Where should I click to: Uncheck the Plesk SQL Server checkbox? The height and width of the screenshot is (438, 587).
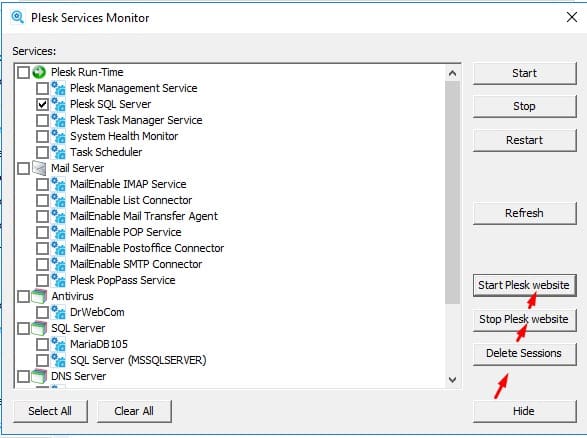(42, 104)
